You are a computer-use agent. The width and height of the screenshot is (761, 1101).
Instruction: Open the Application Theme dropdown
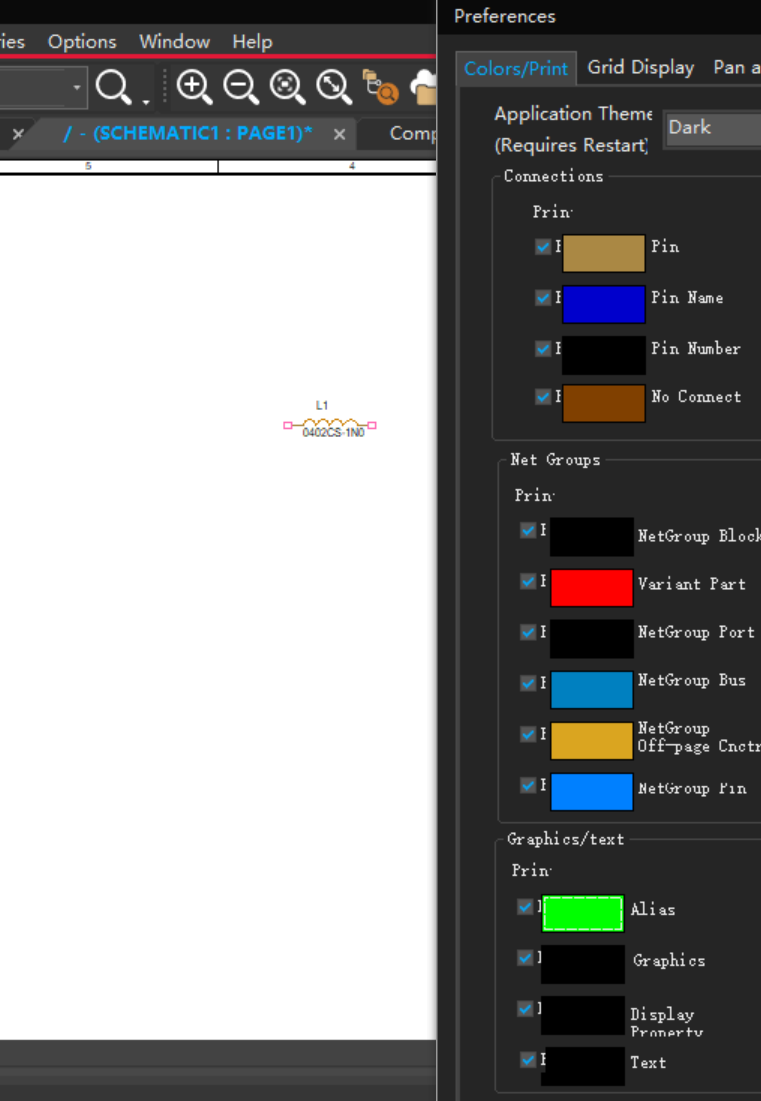click(712, 129)
